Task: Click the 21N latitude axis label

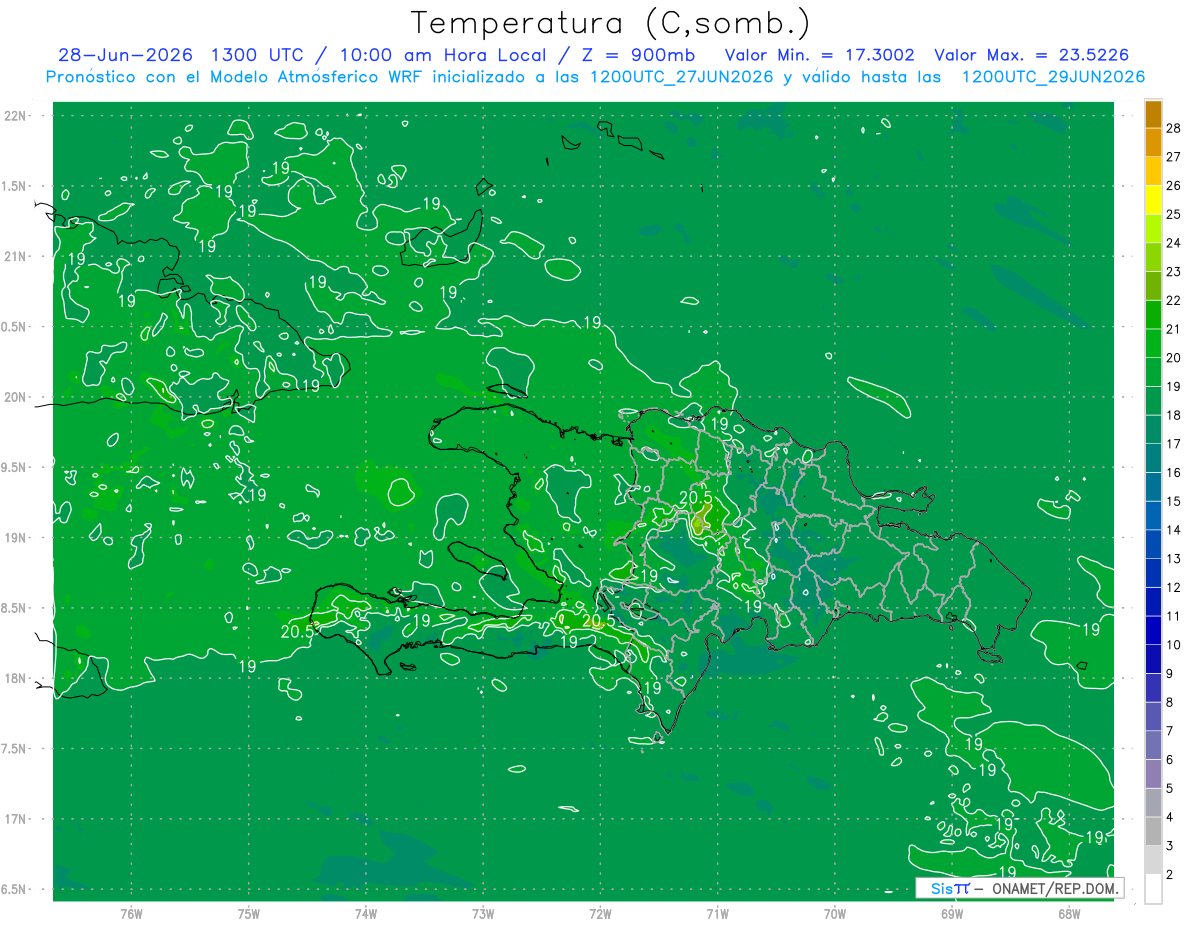Action: [17, 256]
